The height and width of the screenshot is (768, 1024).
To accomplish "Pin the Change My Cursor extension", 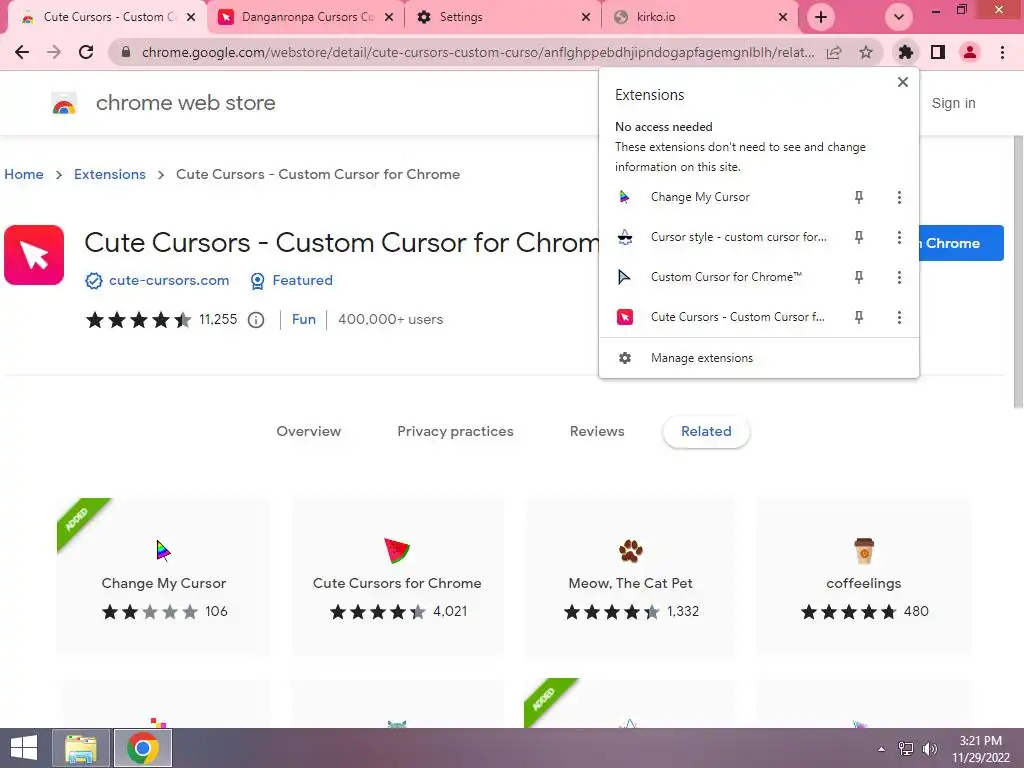I will point(859,197).
